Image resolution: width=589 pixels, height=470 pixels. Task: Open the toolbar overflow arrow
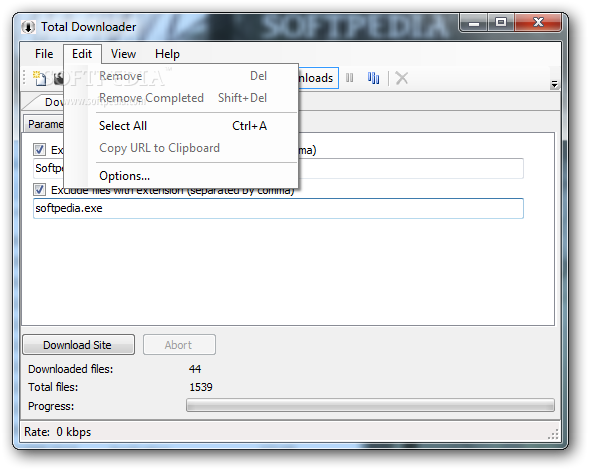pyautogui.click(x=554, y=84)
